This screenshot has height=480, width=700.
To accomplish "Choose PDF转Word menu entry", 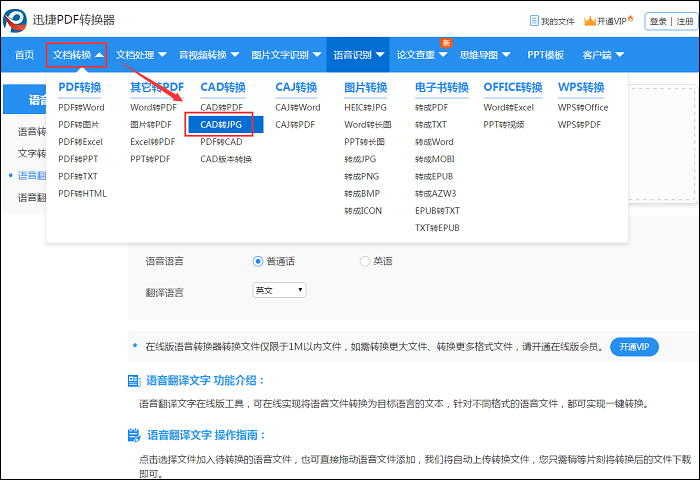I will click(x=81, y=108).
